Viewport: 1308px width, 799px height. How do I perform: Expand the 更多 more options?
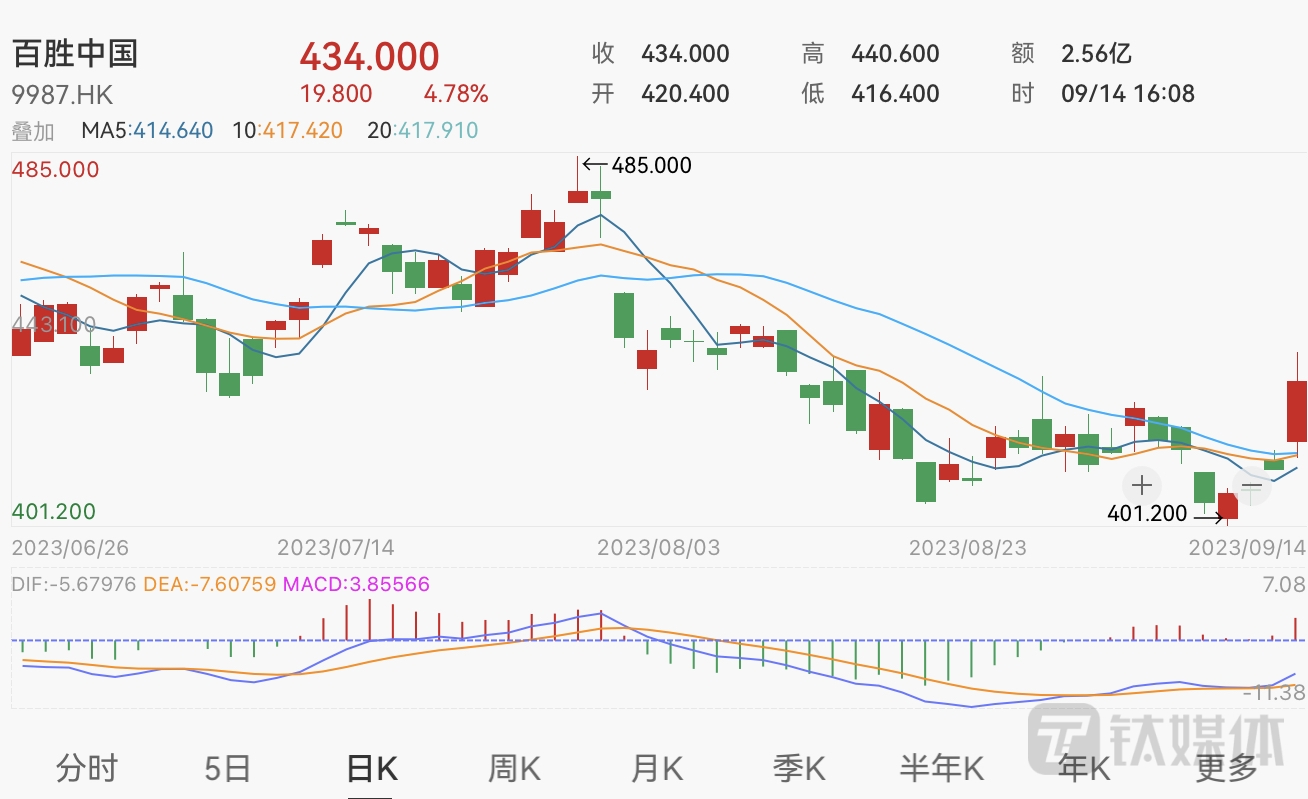pyautogui.click(x=1227, y=769)
